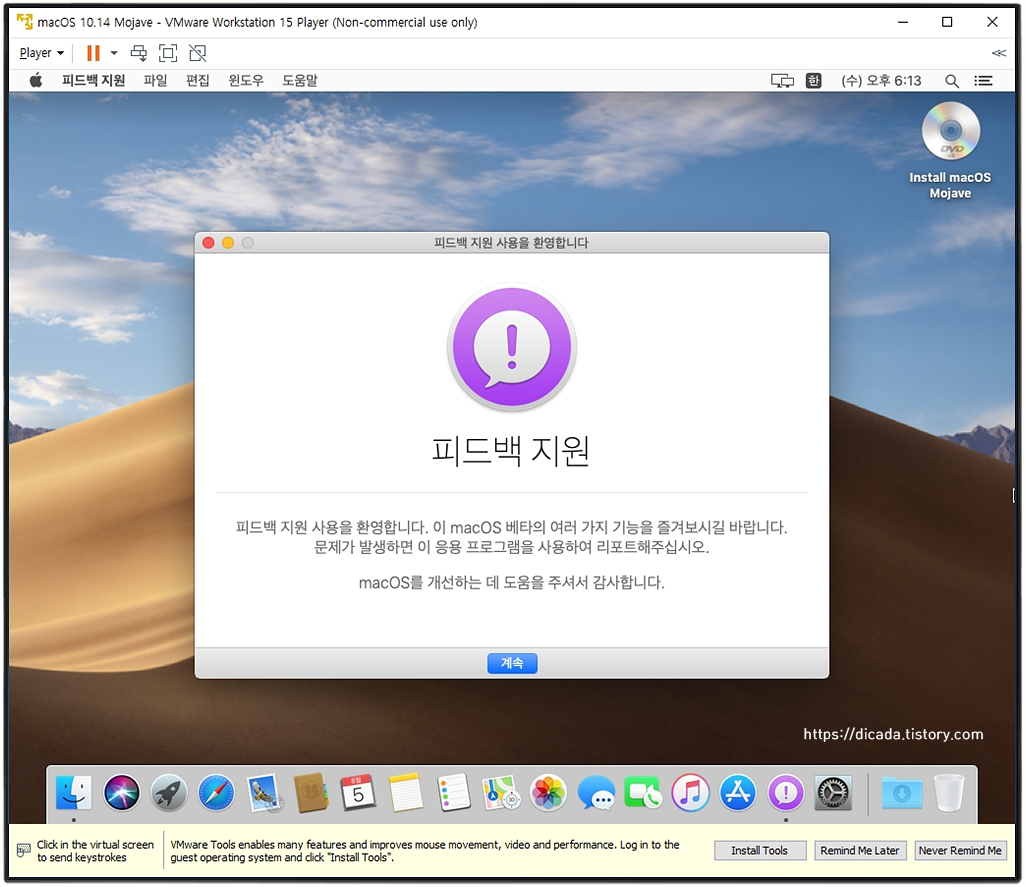Open App Store in dock
The image size is (1026, 887).
[x=738, y=793]
